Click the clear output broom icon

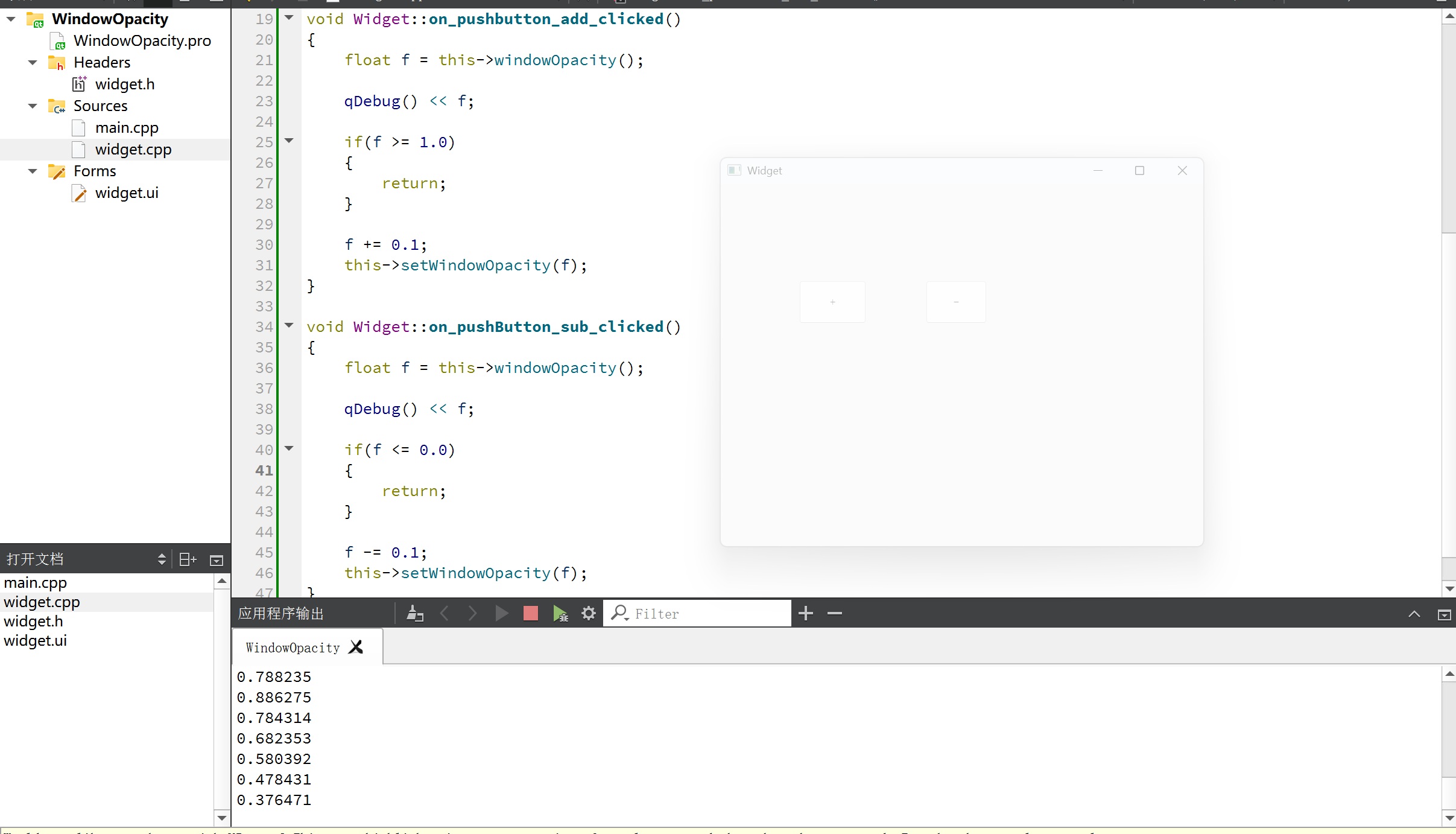click(x=415, y=614)
